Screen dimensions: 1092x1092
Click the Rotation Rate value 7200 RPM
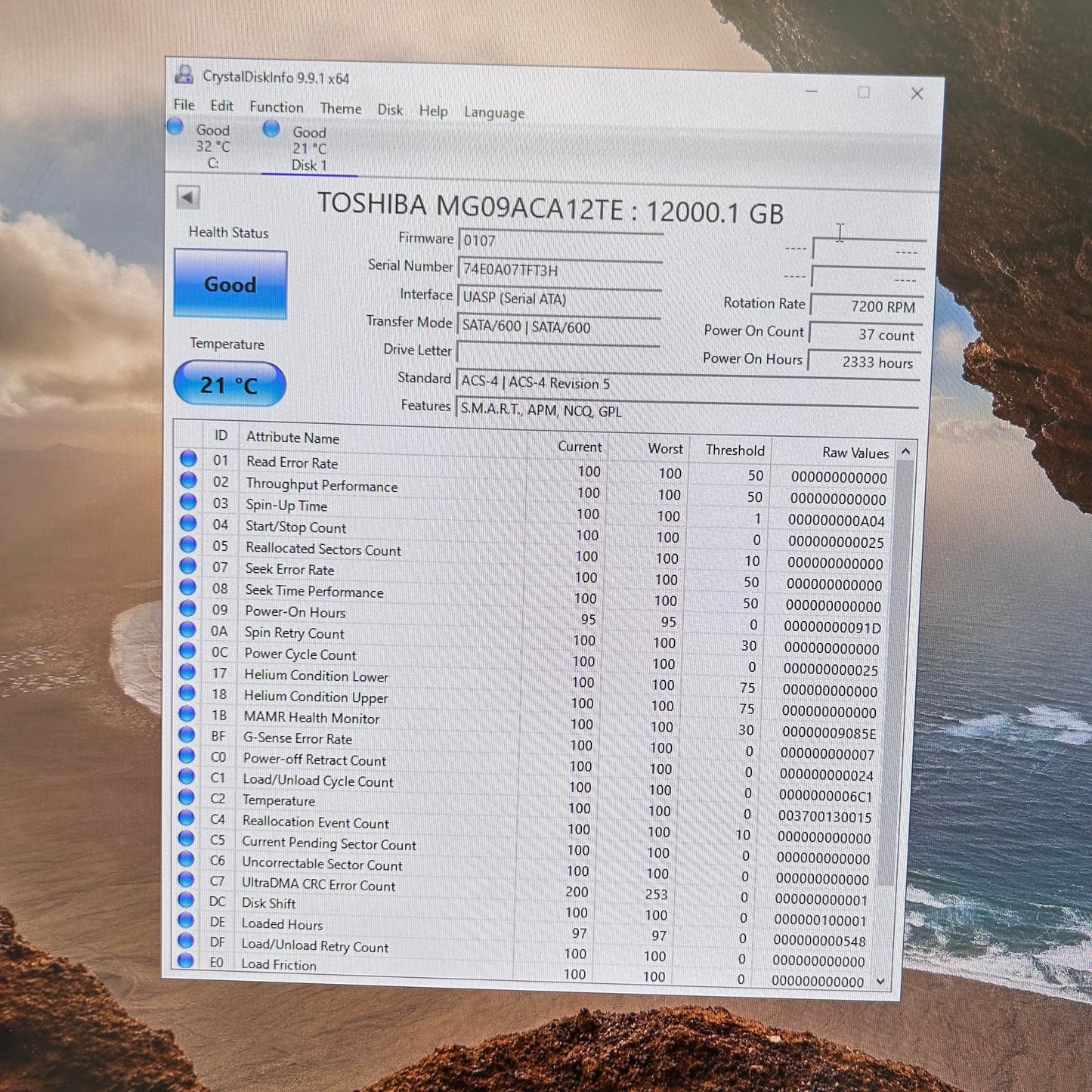[x=867, y=306]
